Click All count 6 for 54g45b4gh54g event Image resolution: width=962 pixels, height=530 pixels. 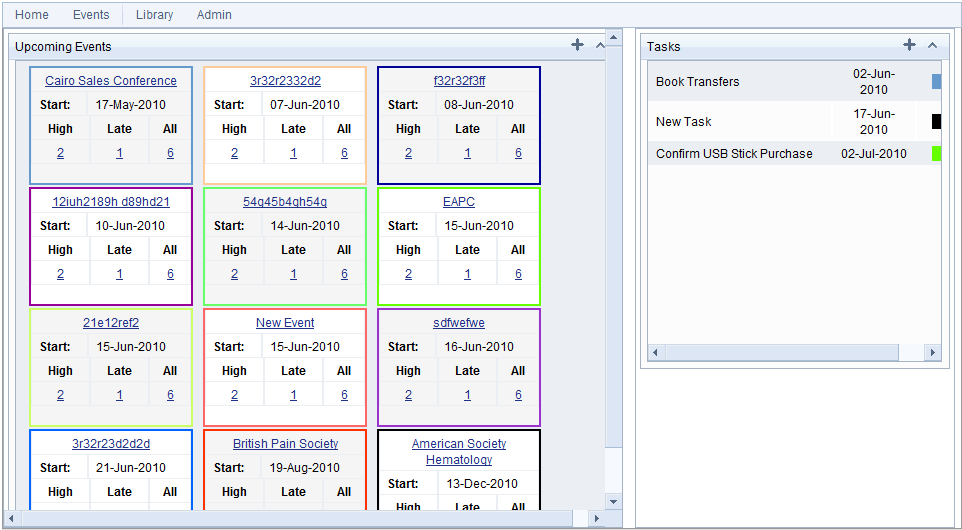pyautogui.click(x=344, y=274)
